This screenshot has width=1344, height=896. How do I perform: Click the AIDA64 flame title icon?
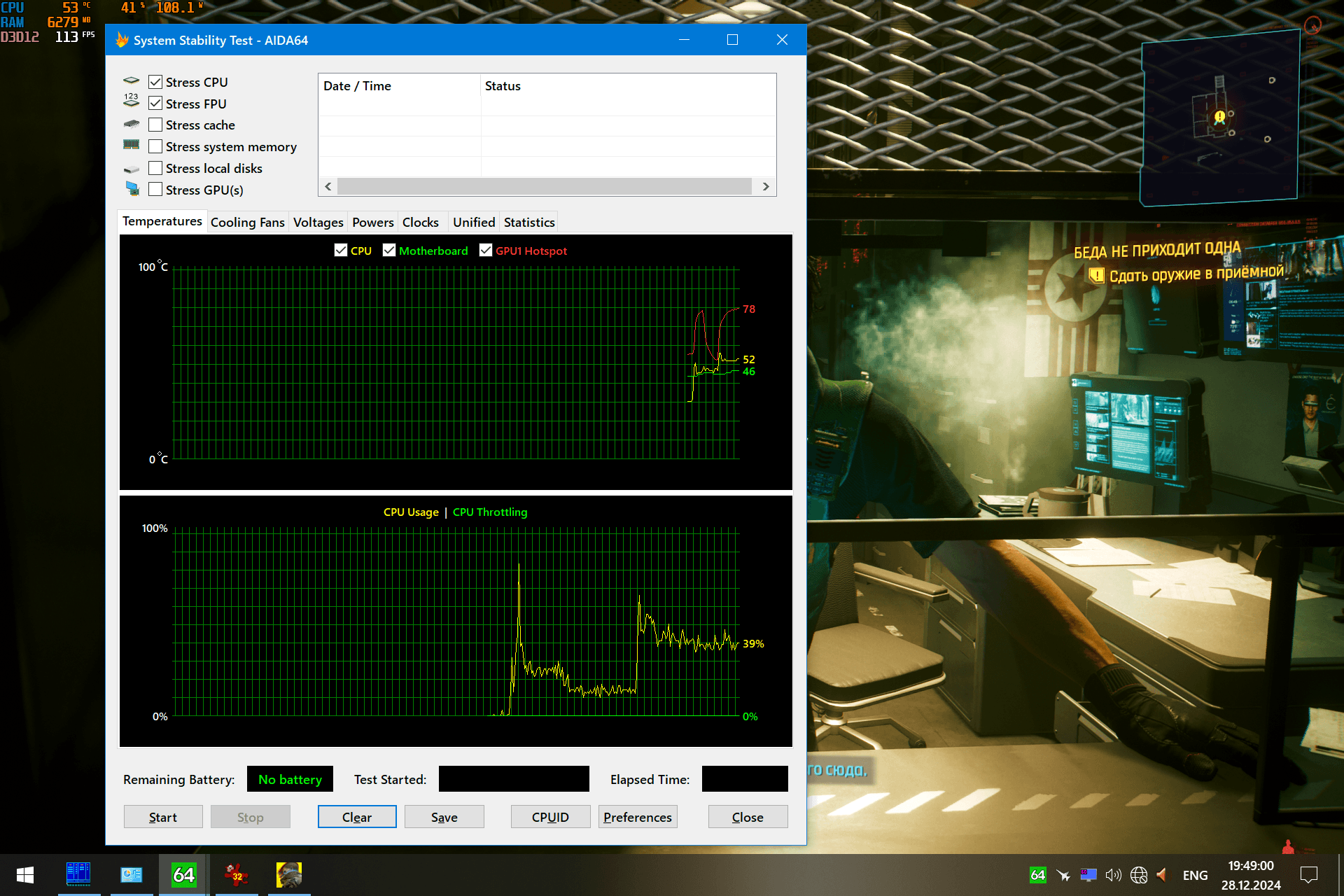pos(122,40)
